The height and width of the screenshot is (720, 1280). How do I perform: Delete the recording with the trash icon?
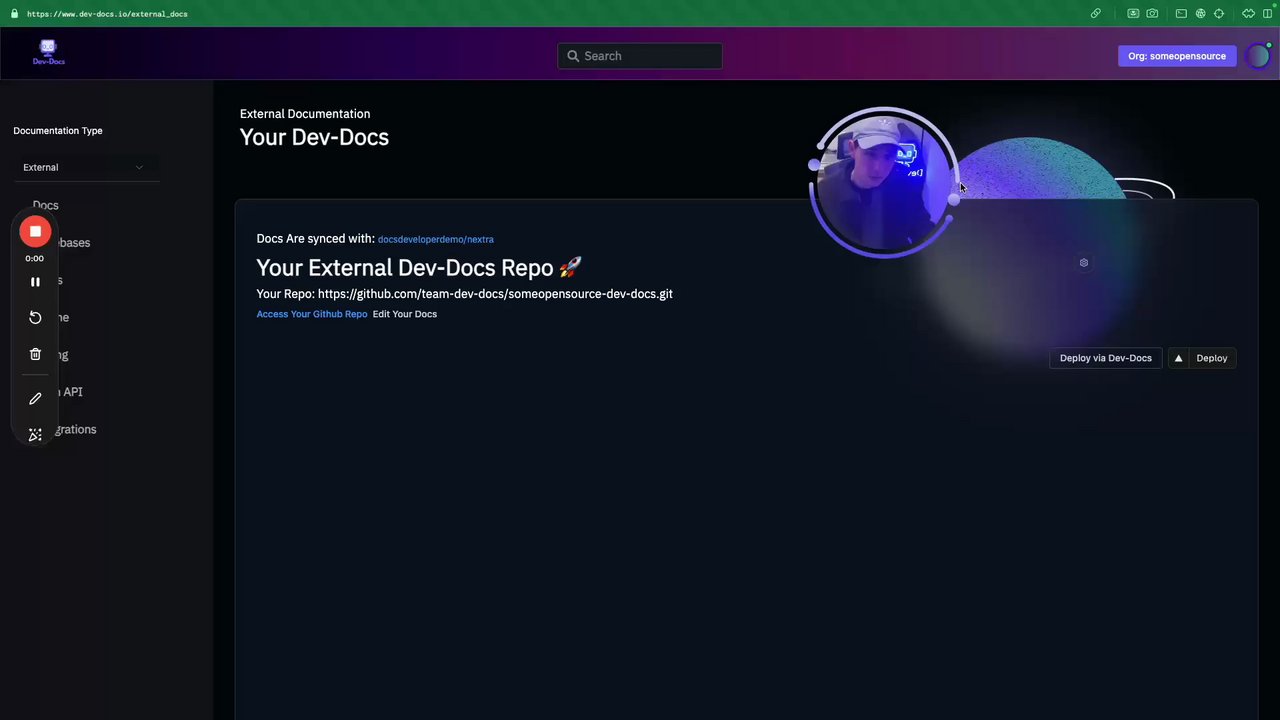[x=35, y=354]
